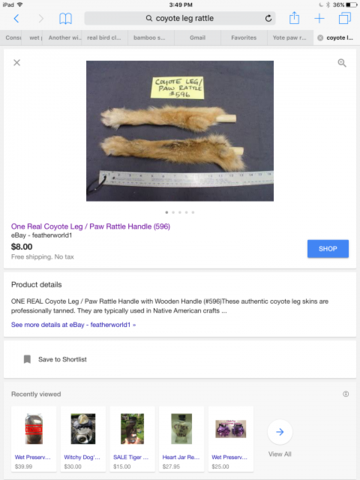The height and width of the screenshot is (480, 360).
Task: Open the share sheet icon
Action: point(294,18)
